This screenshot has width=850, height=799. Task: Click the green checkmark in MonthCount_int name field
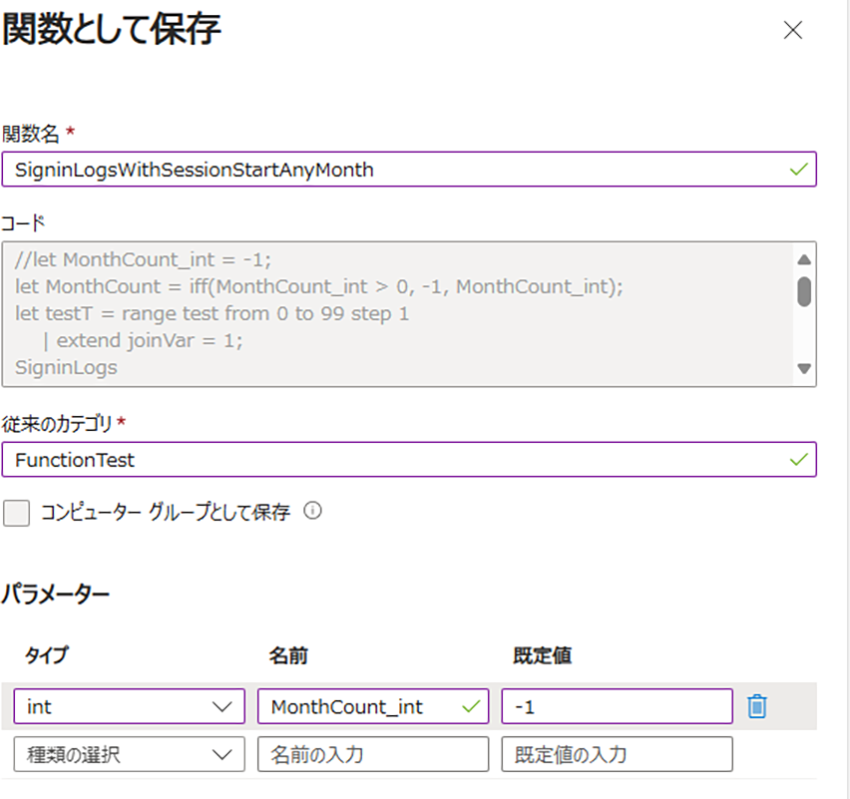click(x=471, y=706)
